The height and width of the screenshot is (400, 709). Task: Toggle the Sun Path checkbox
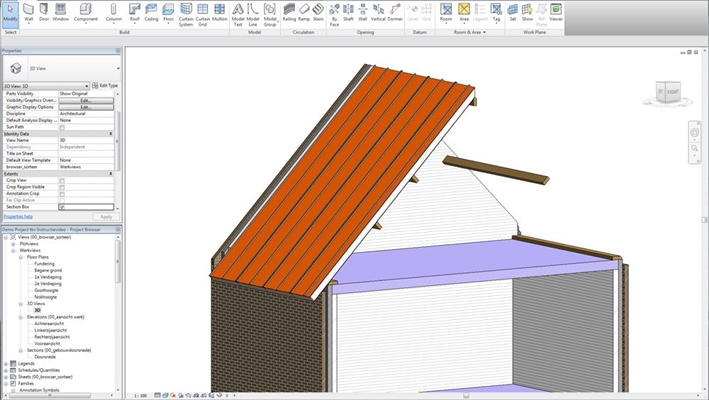coord(62,128)
